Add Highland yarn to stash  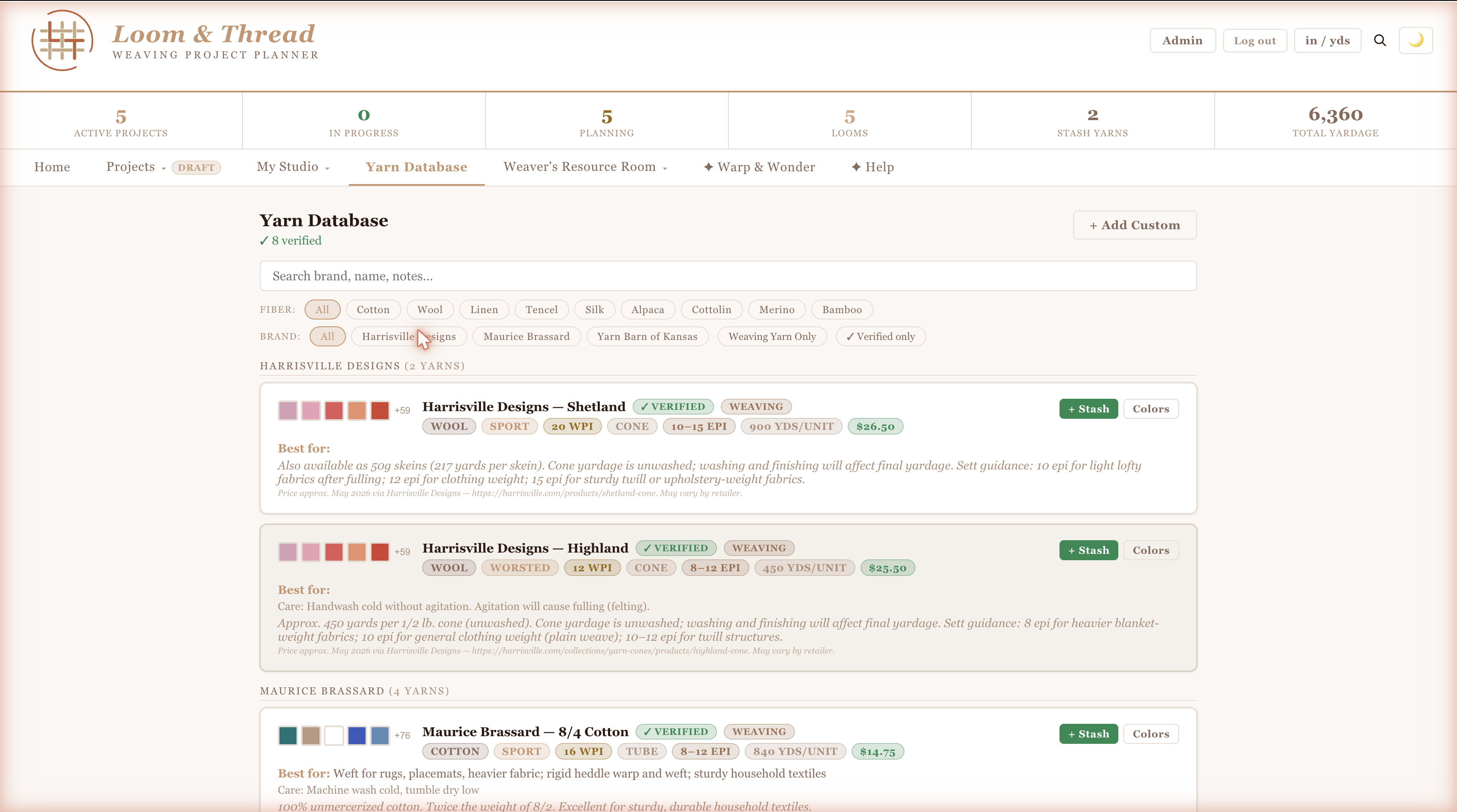1088,550
